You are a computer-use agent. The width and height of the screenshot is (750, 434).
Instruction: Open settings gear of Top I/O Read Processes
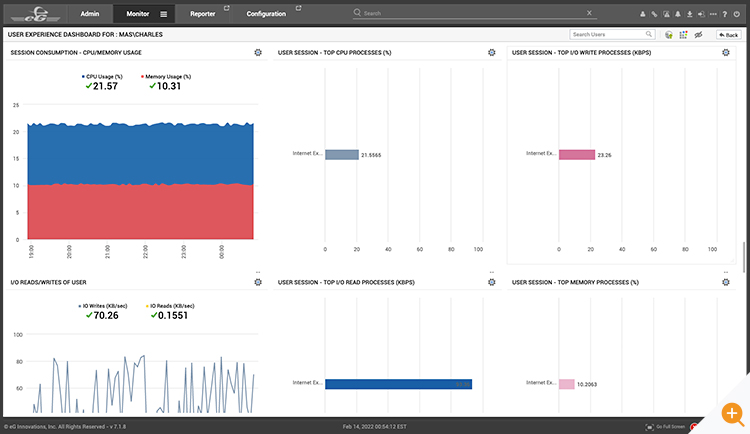(492, 282)
